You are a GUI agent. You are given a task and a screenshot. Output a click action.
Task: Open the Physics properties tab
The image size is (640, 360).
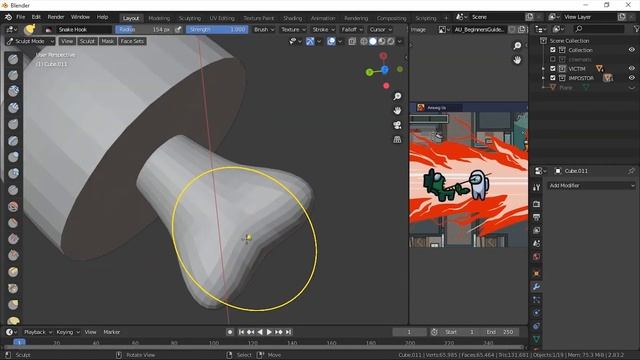[537, 313]
